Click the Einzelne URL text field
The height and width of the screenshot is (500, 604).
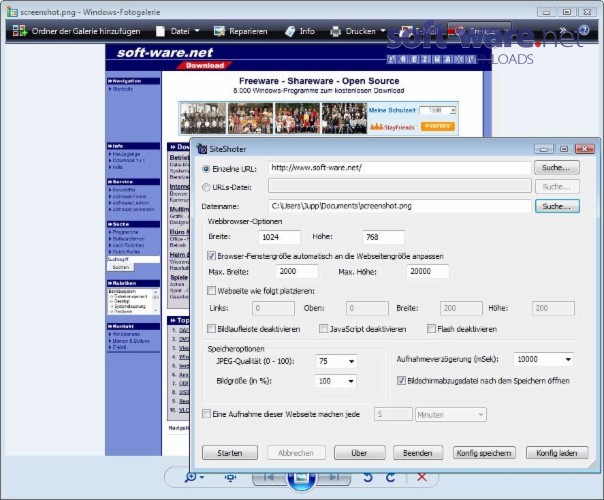(x=399, y=168)
